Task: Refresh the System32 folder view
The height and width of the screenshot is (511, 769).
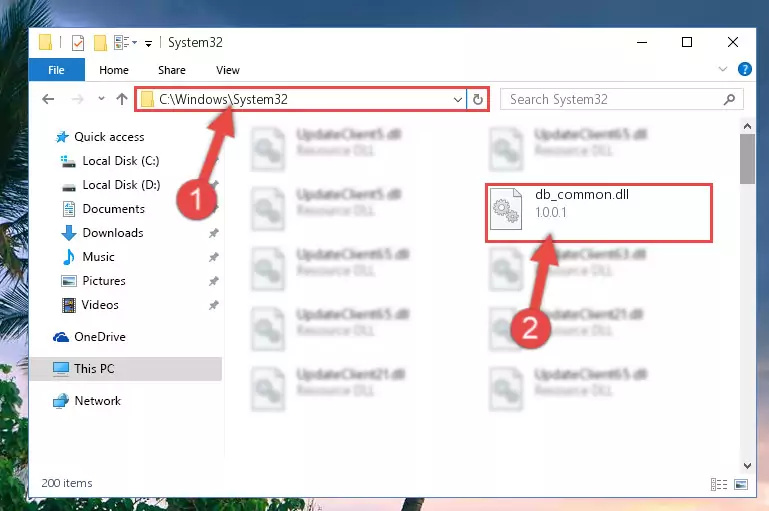Action: tap(477, 100)
